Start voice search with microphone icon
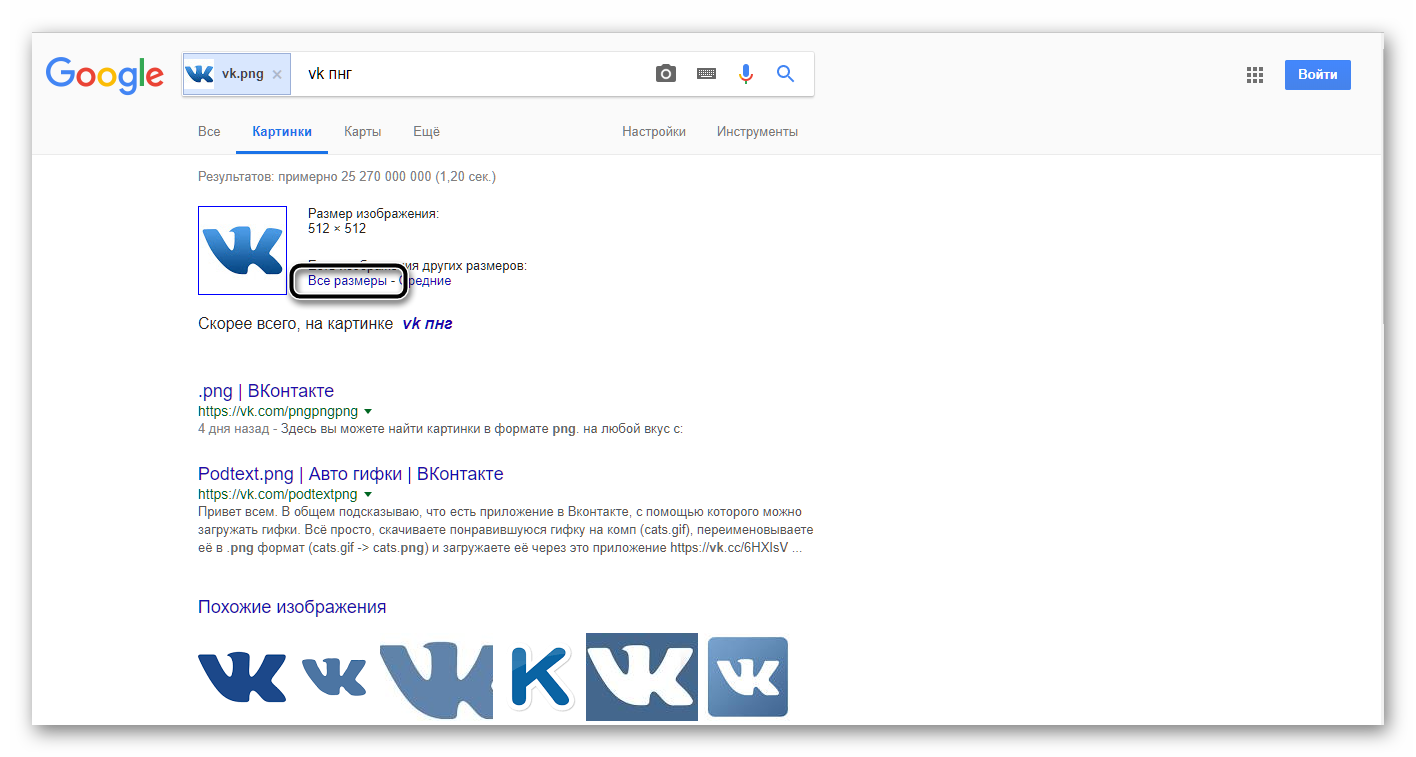 pos(746,74)
